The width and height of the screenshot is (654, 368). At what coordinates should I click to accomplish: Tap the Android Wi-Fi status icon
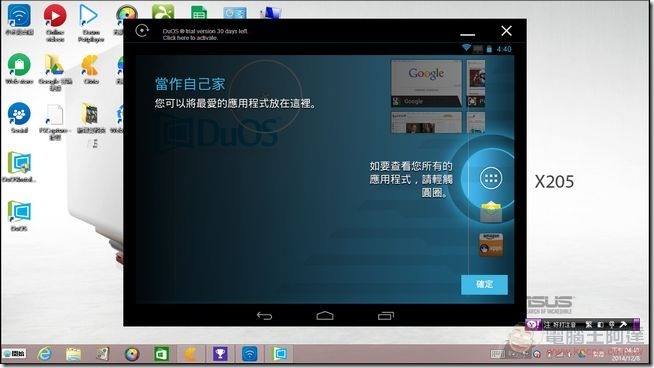point(466,48)
